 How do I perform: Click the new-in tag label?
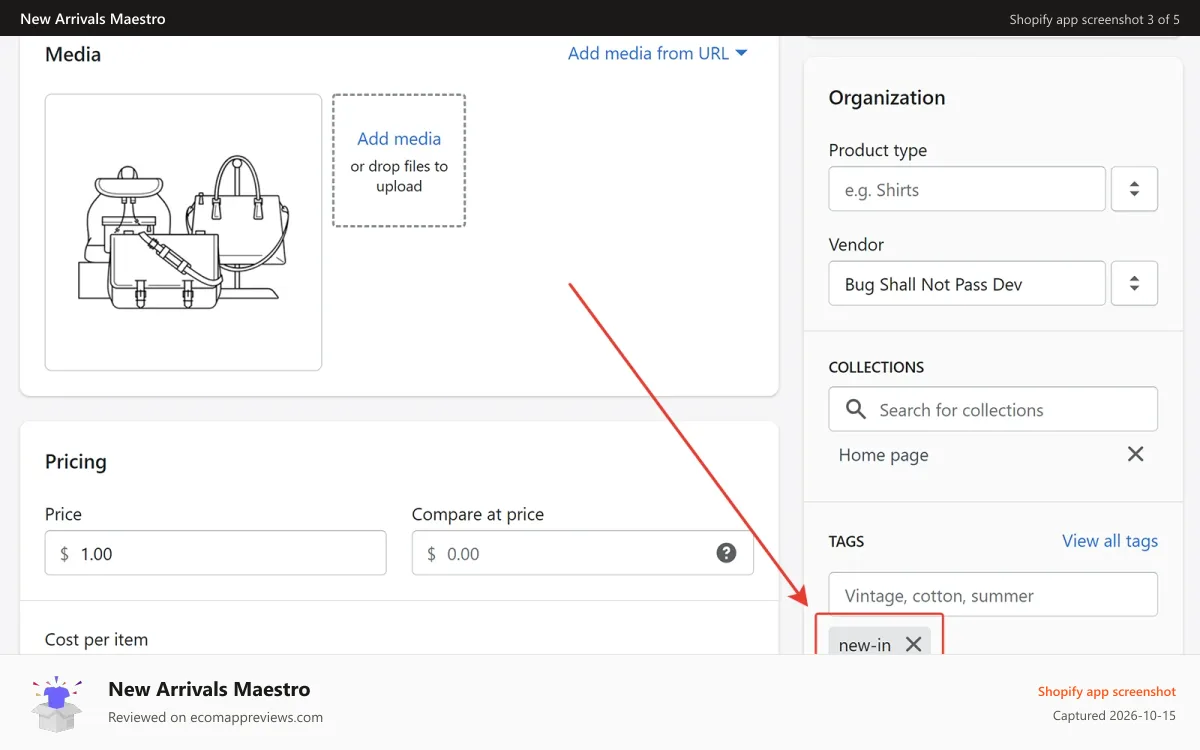click(865, 645)
